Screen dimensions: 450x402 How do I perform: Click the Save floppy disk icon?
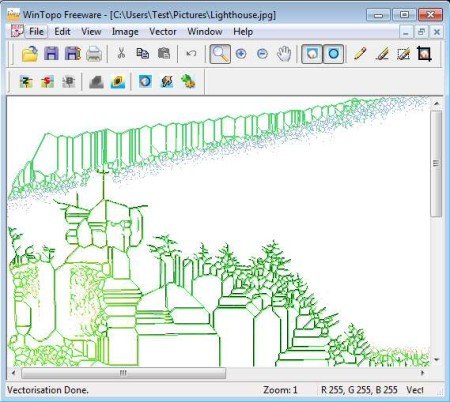click(51, 54)
